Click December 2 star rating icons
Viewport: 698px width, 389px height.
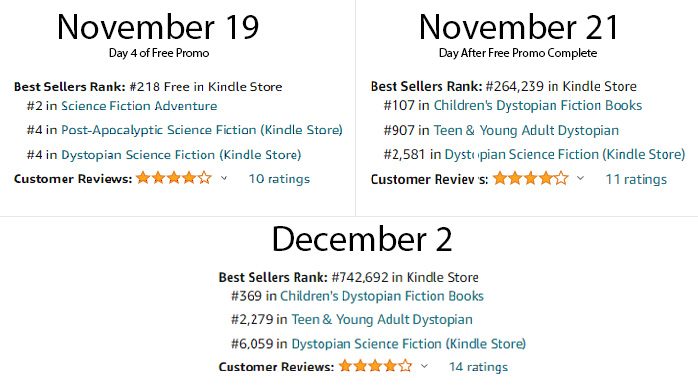[375, 366]
